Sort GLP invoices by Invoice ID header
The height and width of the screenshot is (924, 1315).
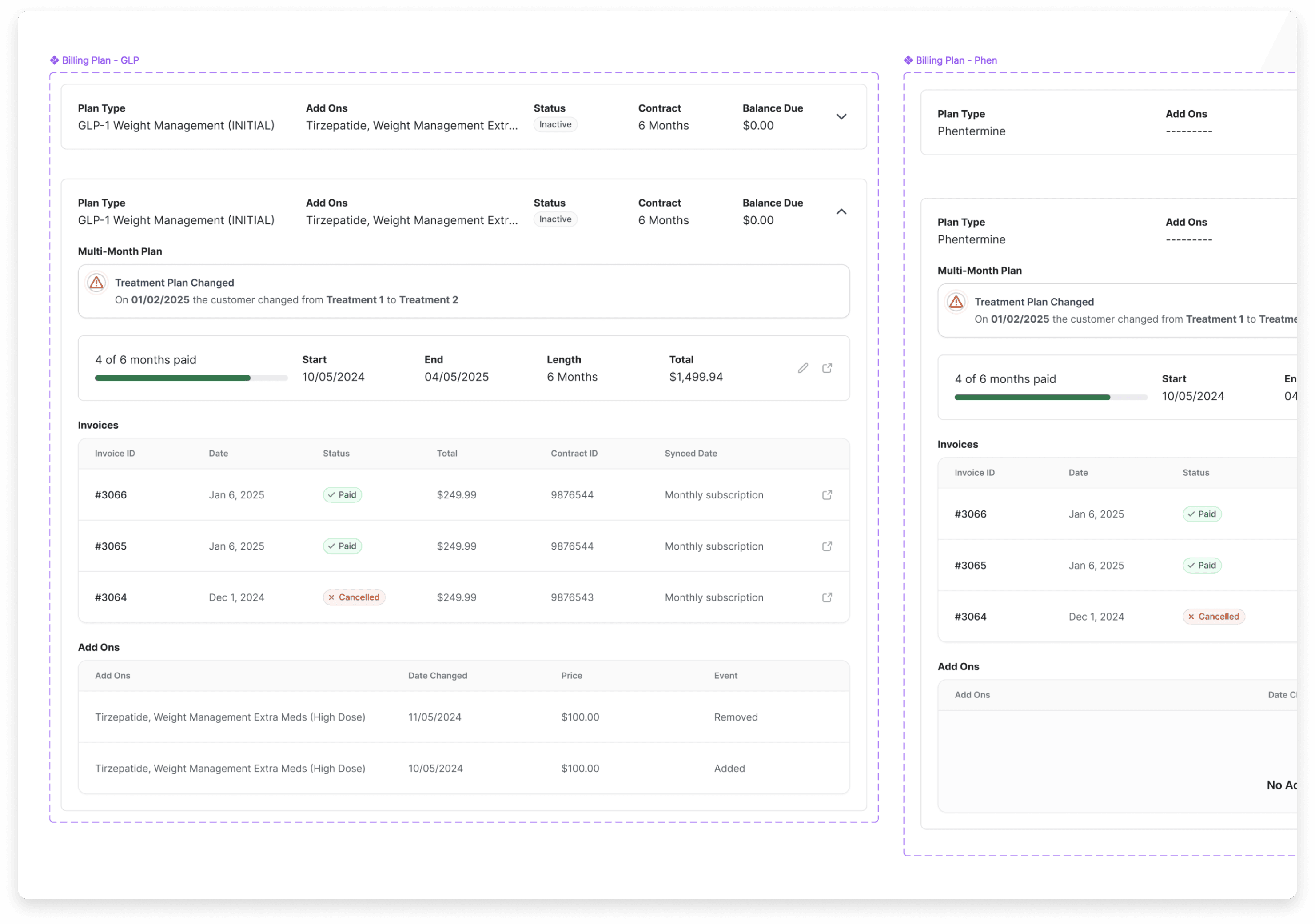coord(115,454)
